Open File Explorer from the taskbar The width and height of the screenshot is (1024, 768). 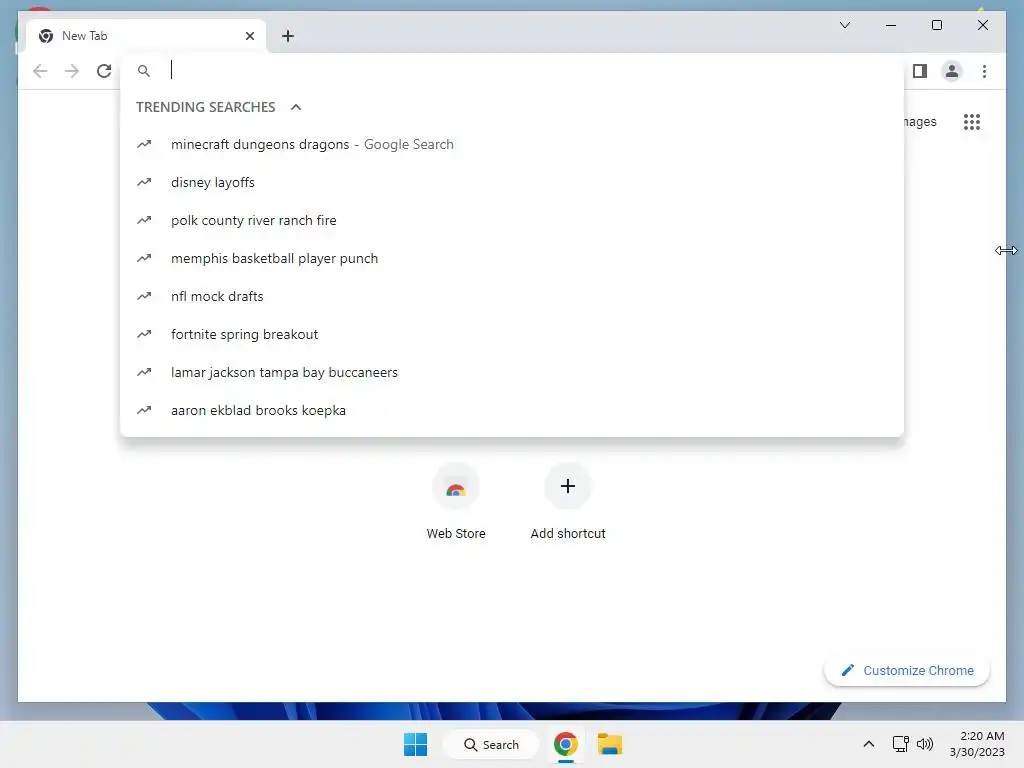point(609,744)
